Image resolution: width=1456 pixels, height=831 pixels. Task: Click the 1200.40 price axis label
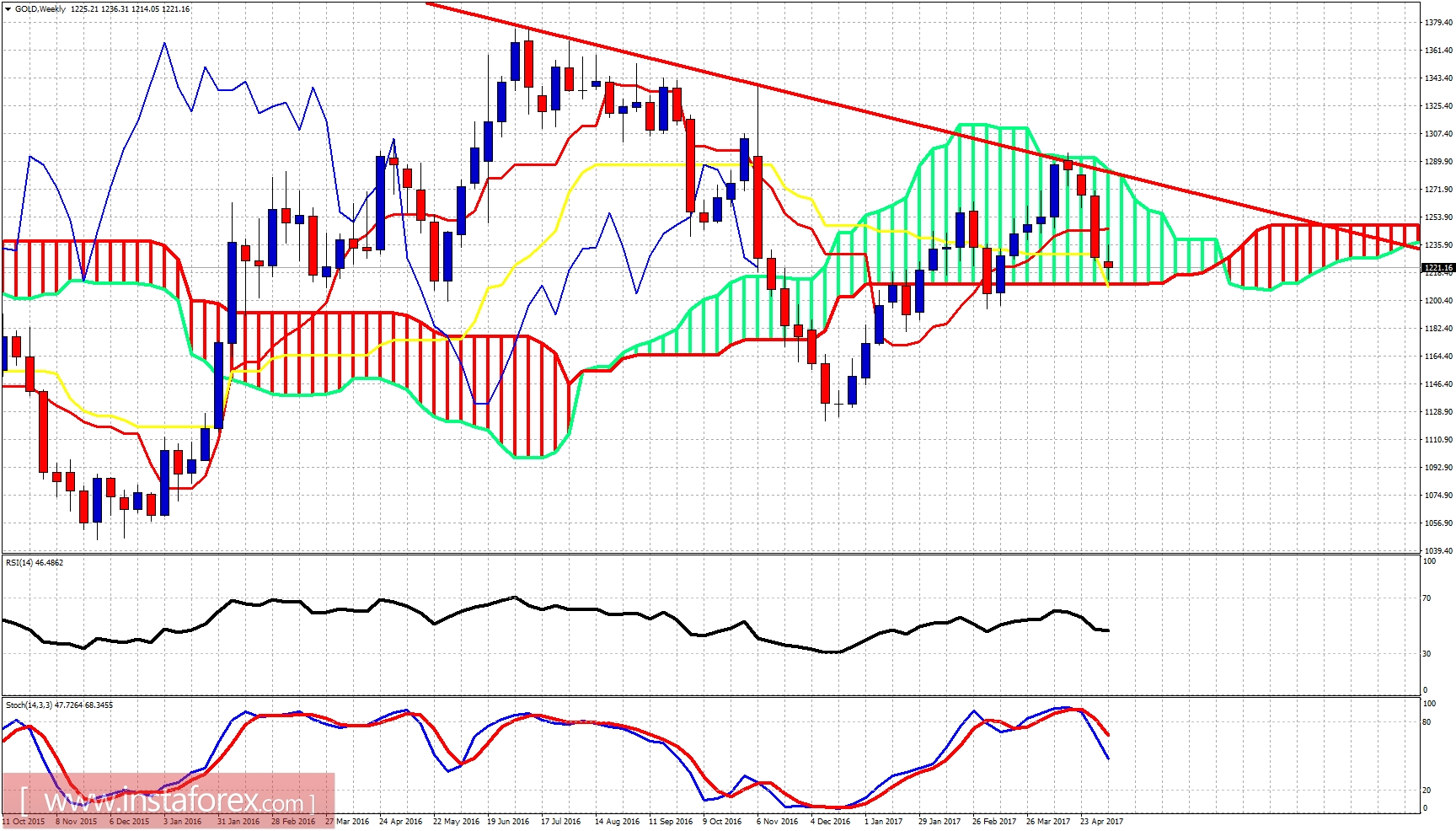coord(1438,301)
